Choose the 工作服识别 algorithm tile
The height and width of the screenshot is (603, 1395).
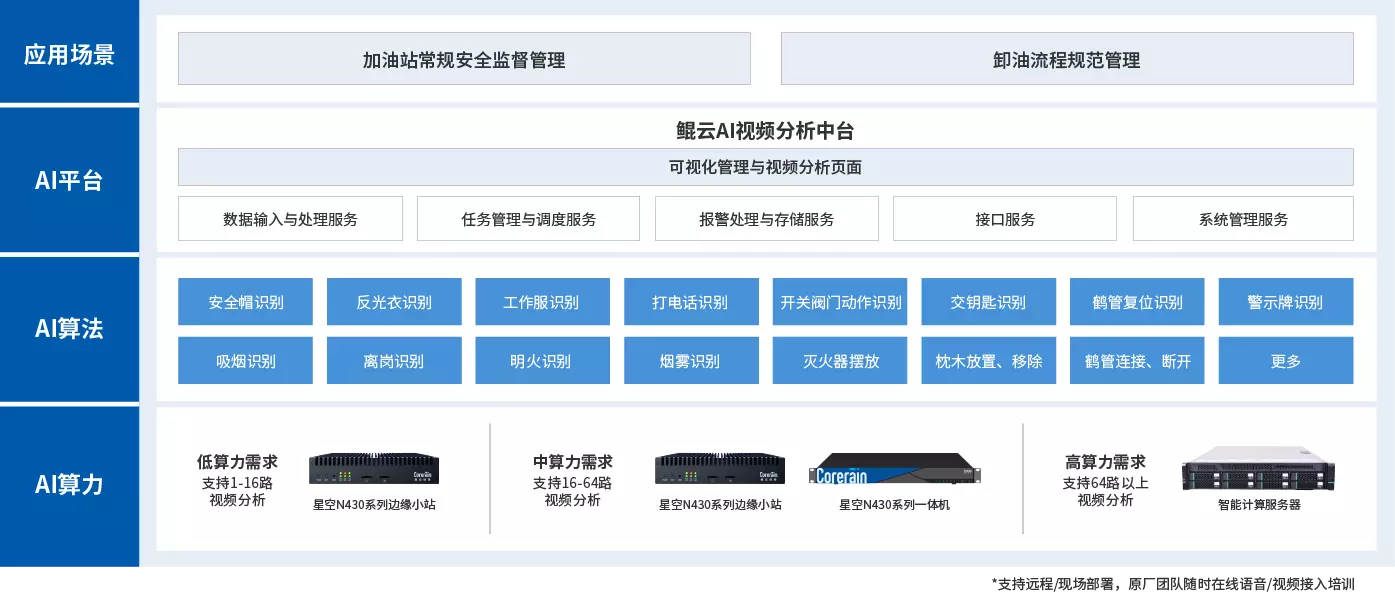pyautogui.click(x=542, y=302)
